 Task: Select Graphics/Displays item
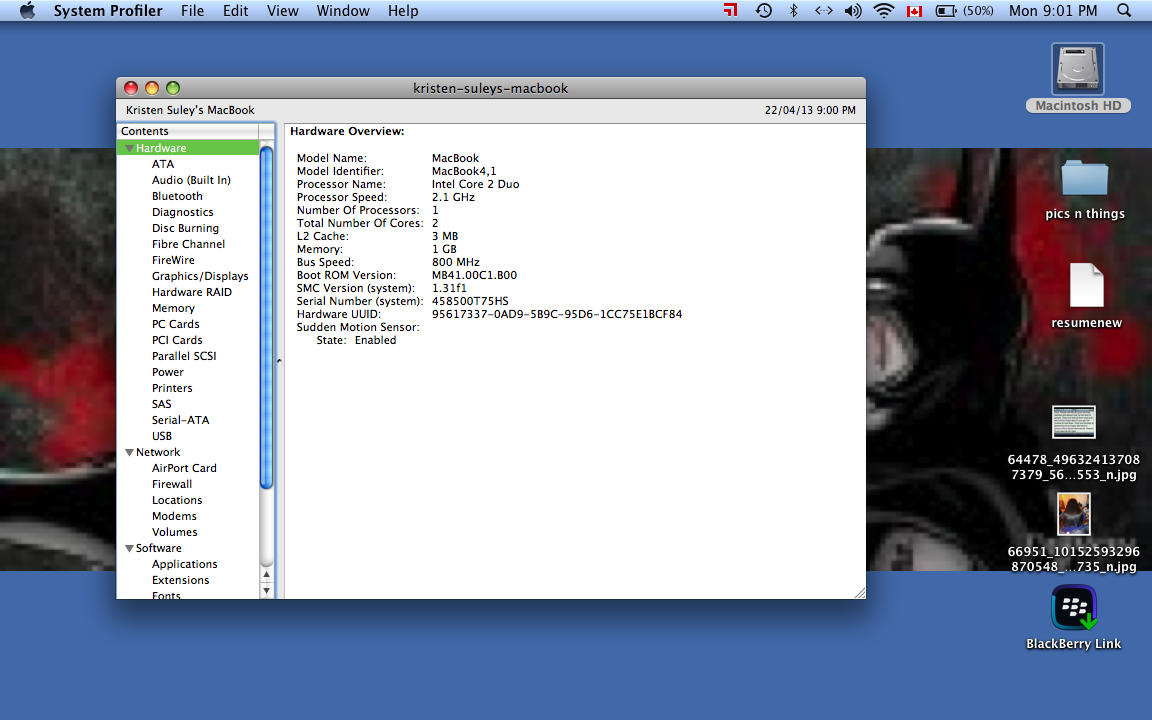point(200,276)
